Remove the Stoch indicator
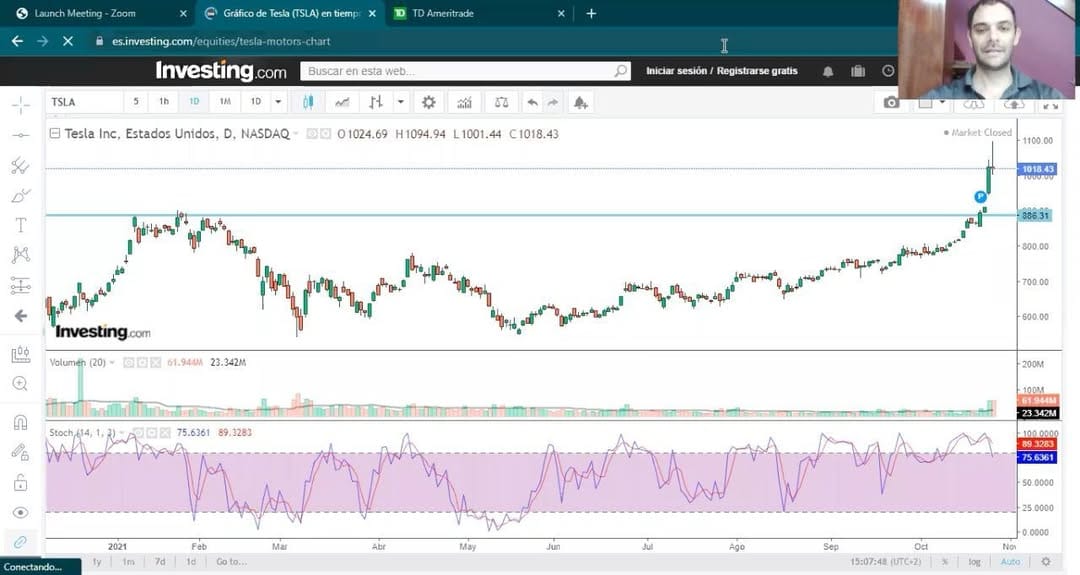Image resolution: width=1080 pixels, height=575 pixels. [x=165, y=432]
